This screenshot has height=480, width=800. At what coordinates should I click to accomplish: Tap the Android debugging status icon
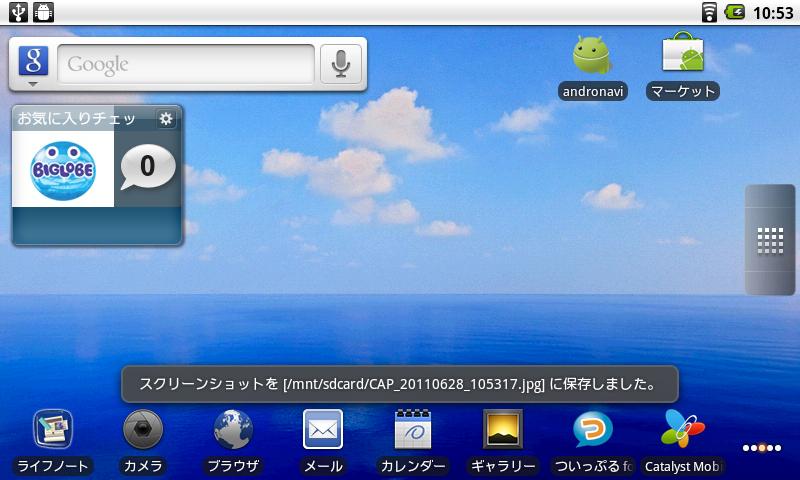pyautogui.click(x=44, y=12)
